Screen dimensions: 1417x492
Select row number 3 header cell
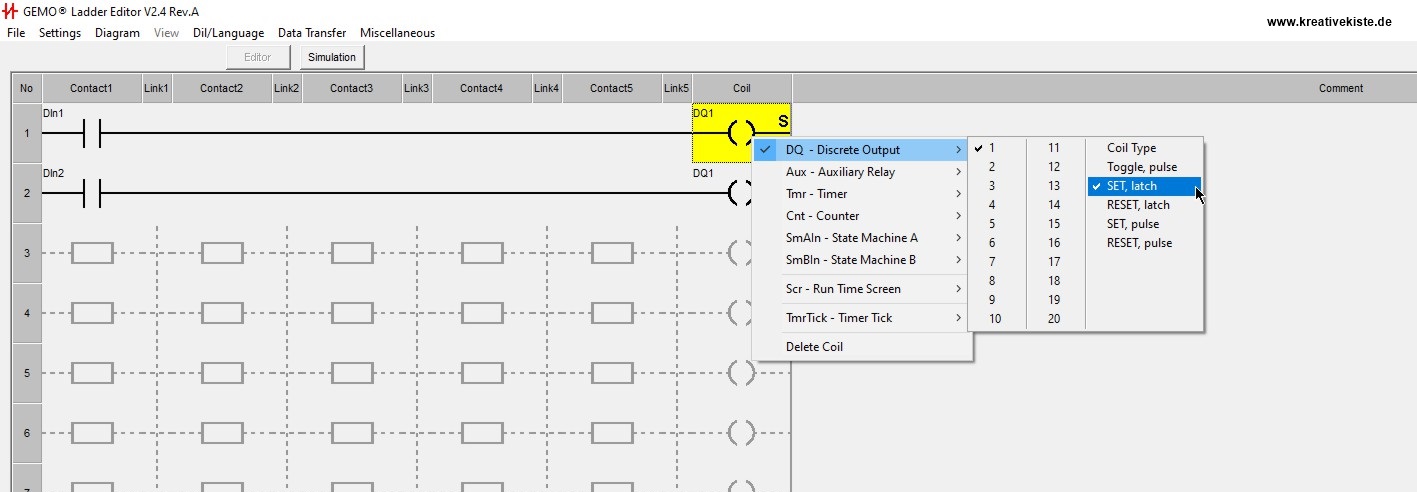pyautogui.click(x=26, y=253)
